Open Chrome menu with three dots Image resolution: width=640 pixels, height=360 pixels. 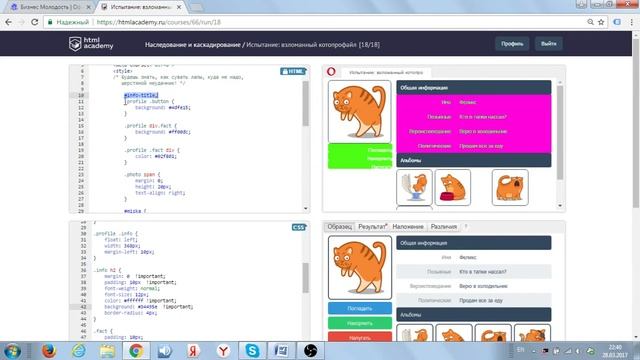[x=632, y=22]
